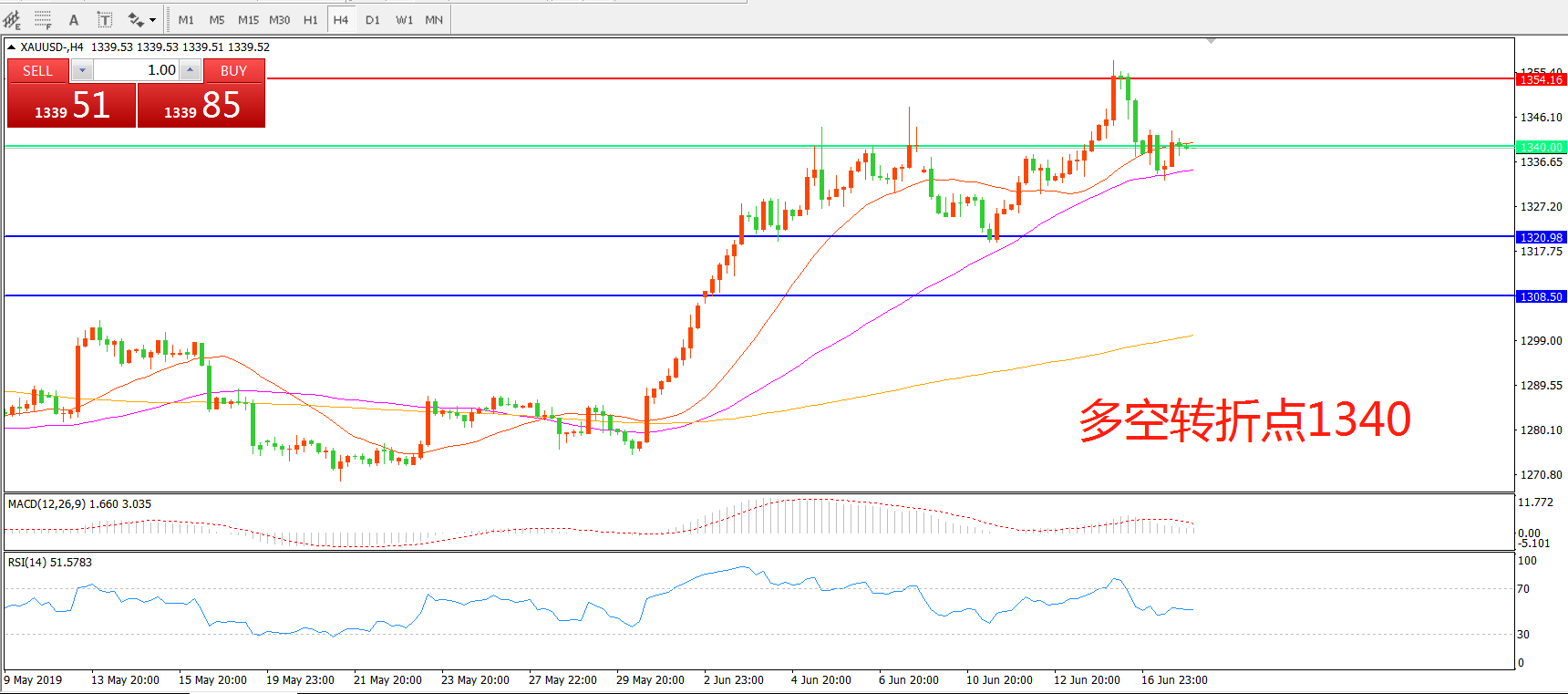Viewport: 1568px width, 694px height.
Task: Select the Text tool (A icon)
Action: [x=74, y=20]
